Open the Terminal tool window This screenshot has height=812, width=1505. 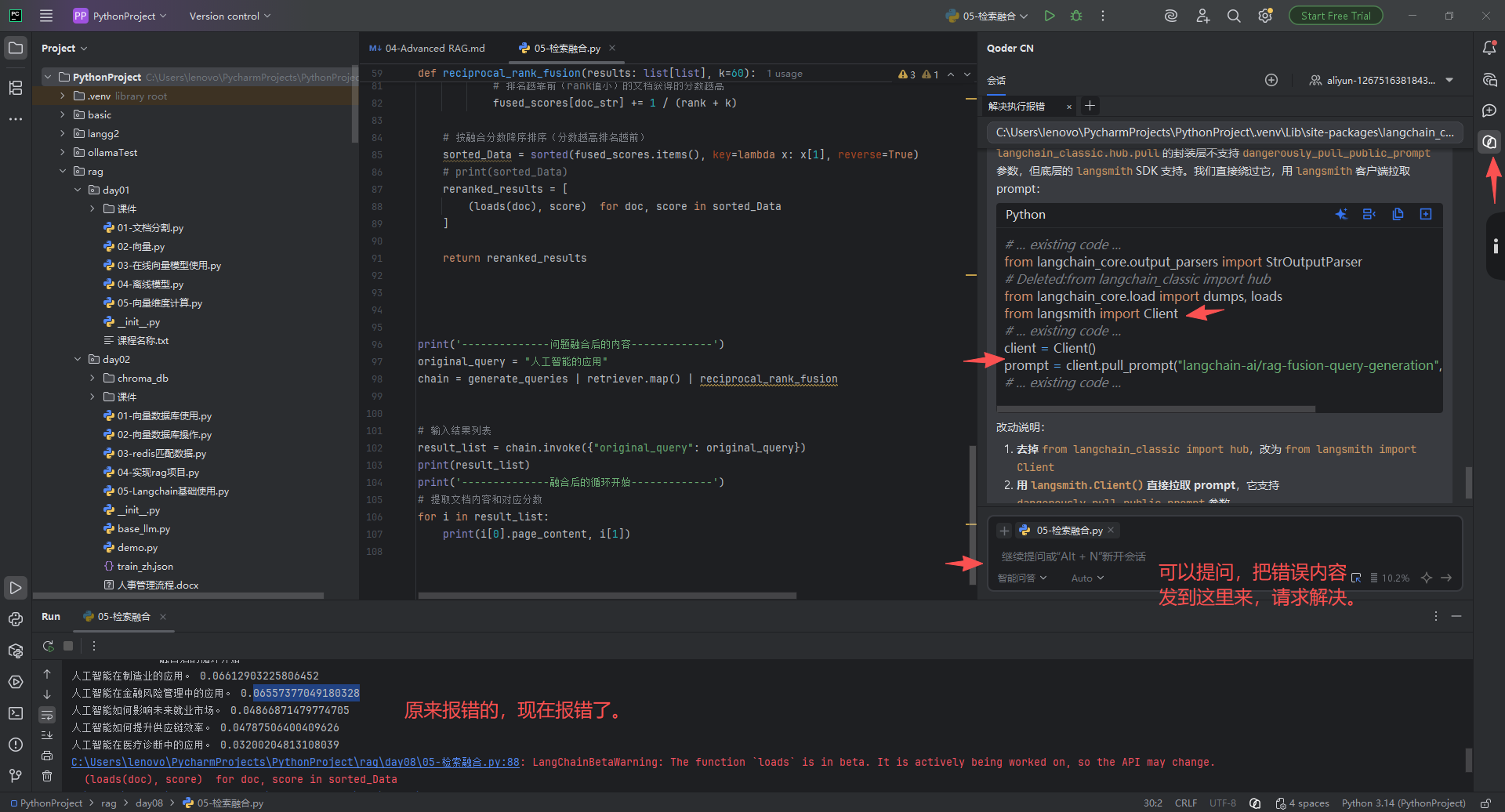tap(16, 713)
